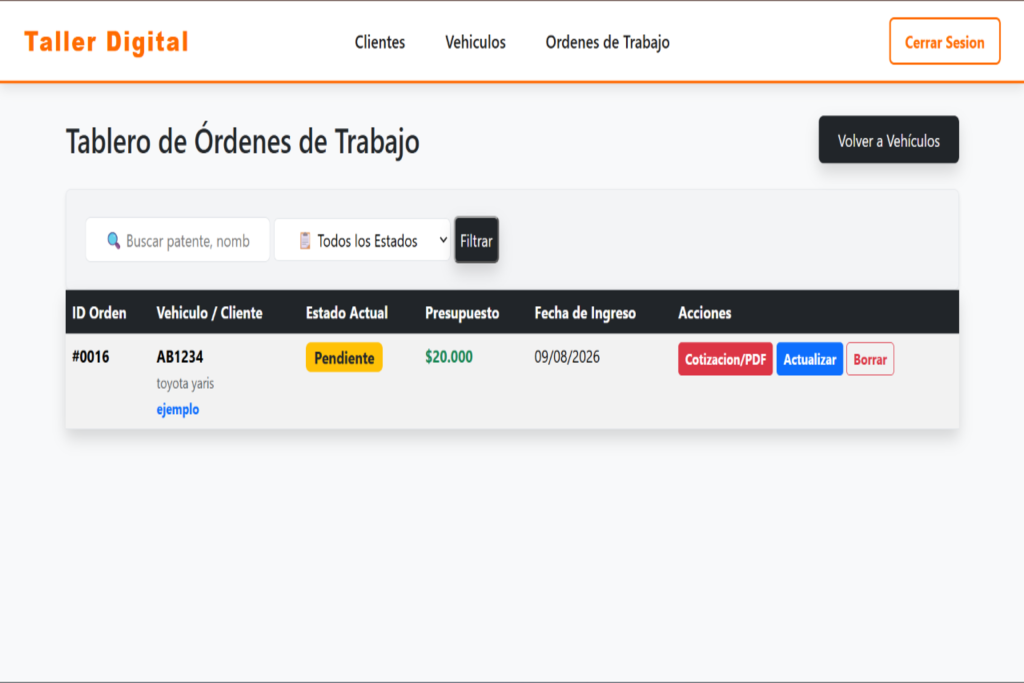Click the Volver a Vehículos button
1024x683 pixels.
pos(888,140)
